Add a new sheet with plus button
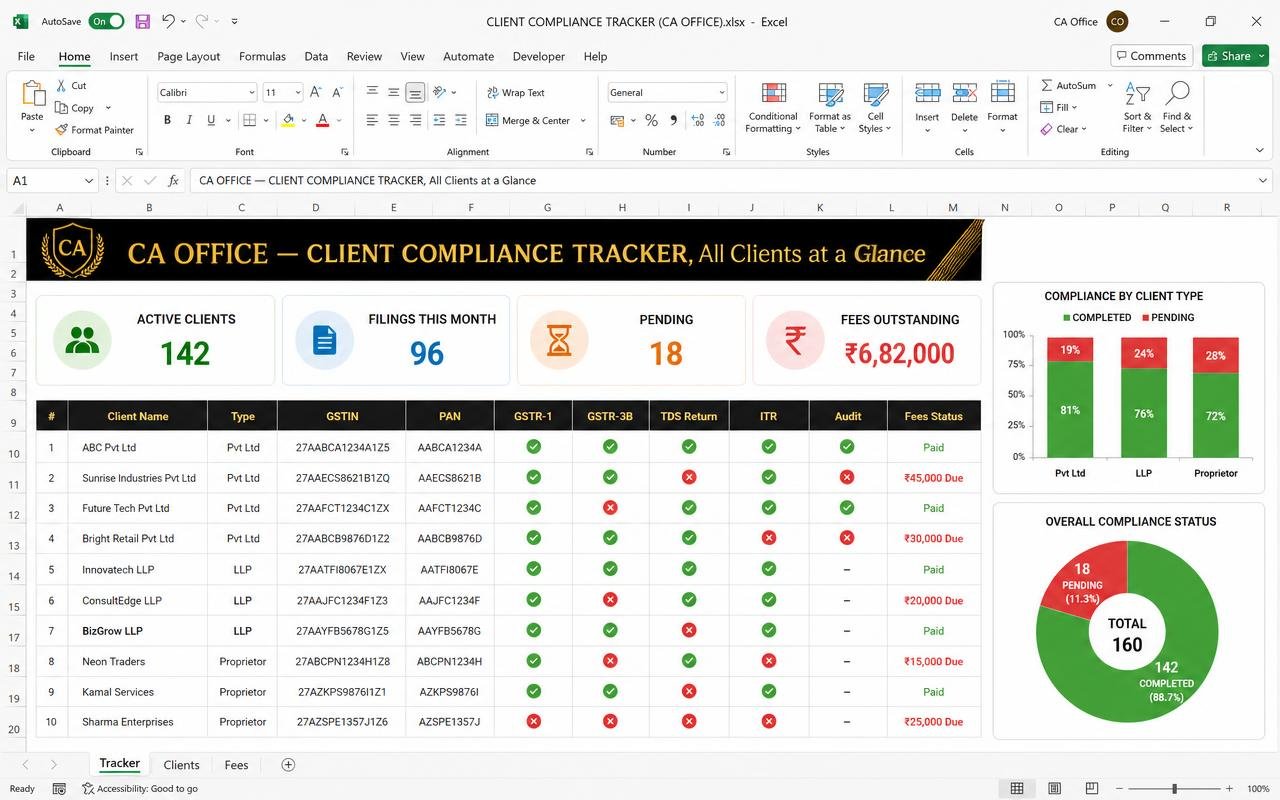1280x800 pixels. 288,765
